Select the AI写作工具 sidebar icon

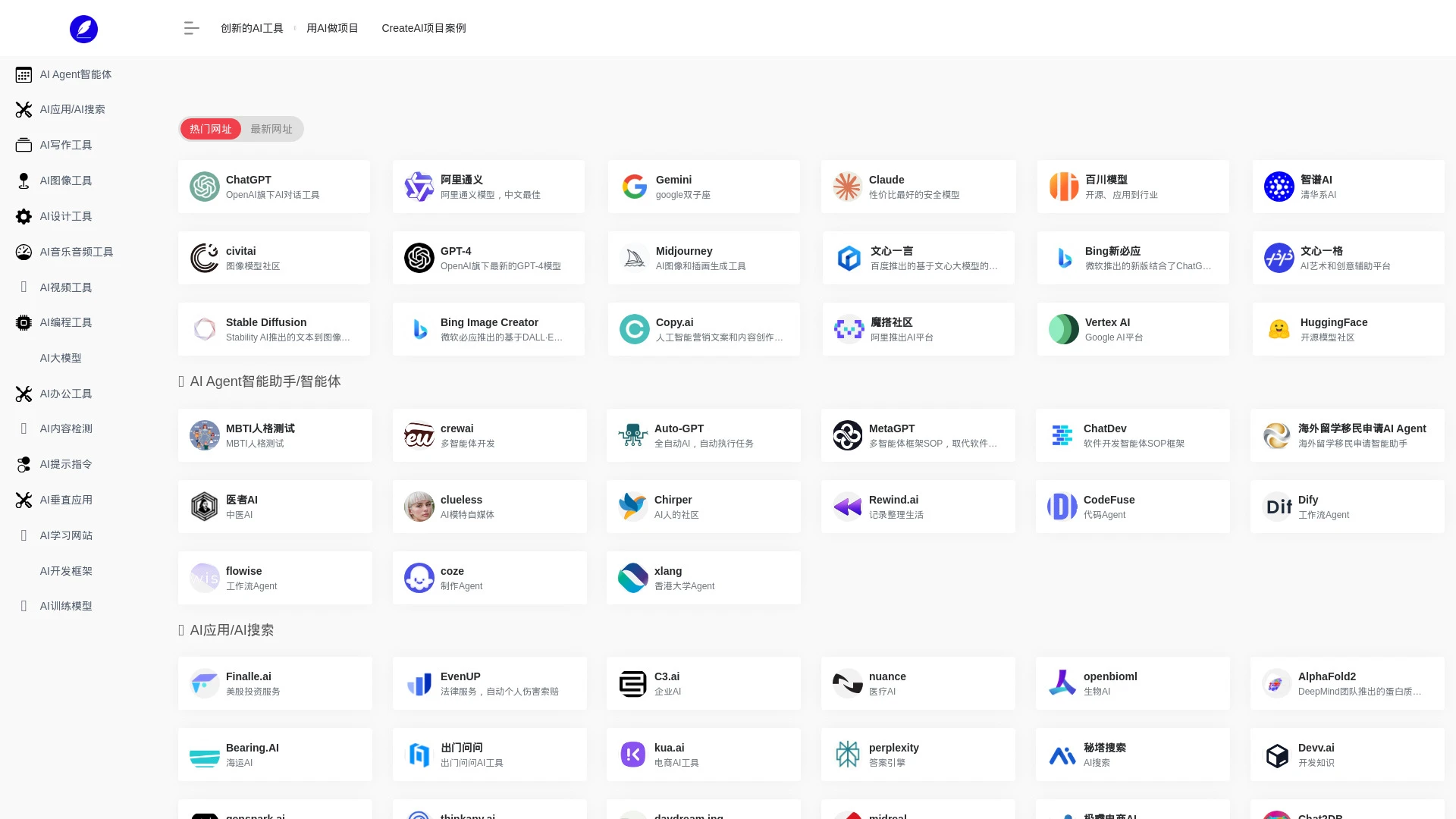23,145
